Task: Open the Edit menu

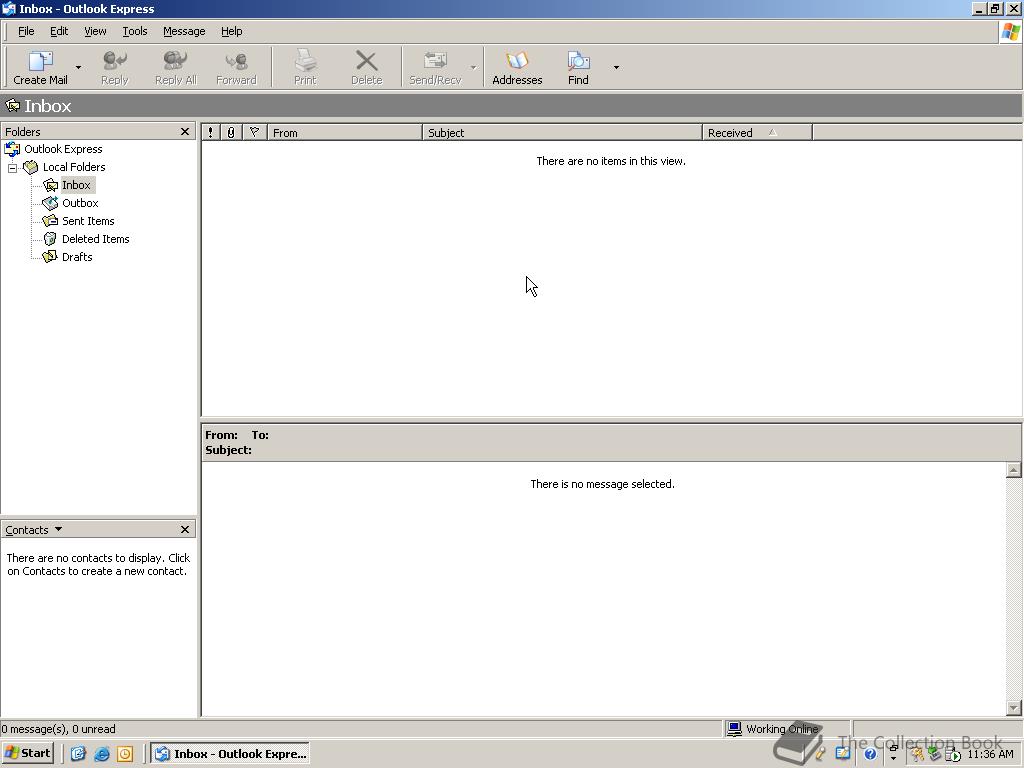Action: click(59, 31)
